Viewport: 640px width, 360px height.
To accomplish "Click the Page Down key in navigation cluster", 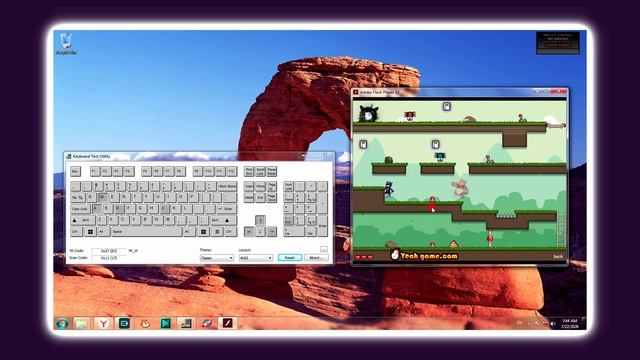I will pyautogui.click(x=272, y=198).
